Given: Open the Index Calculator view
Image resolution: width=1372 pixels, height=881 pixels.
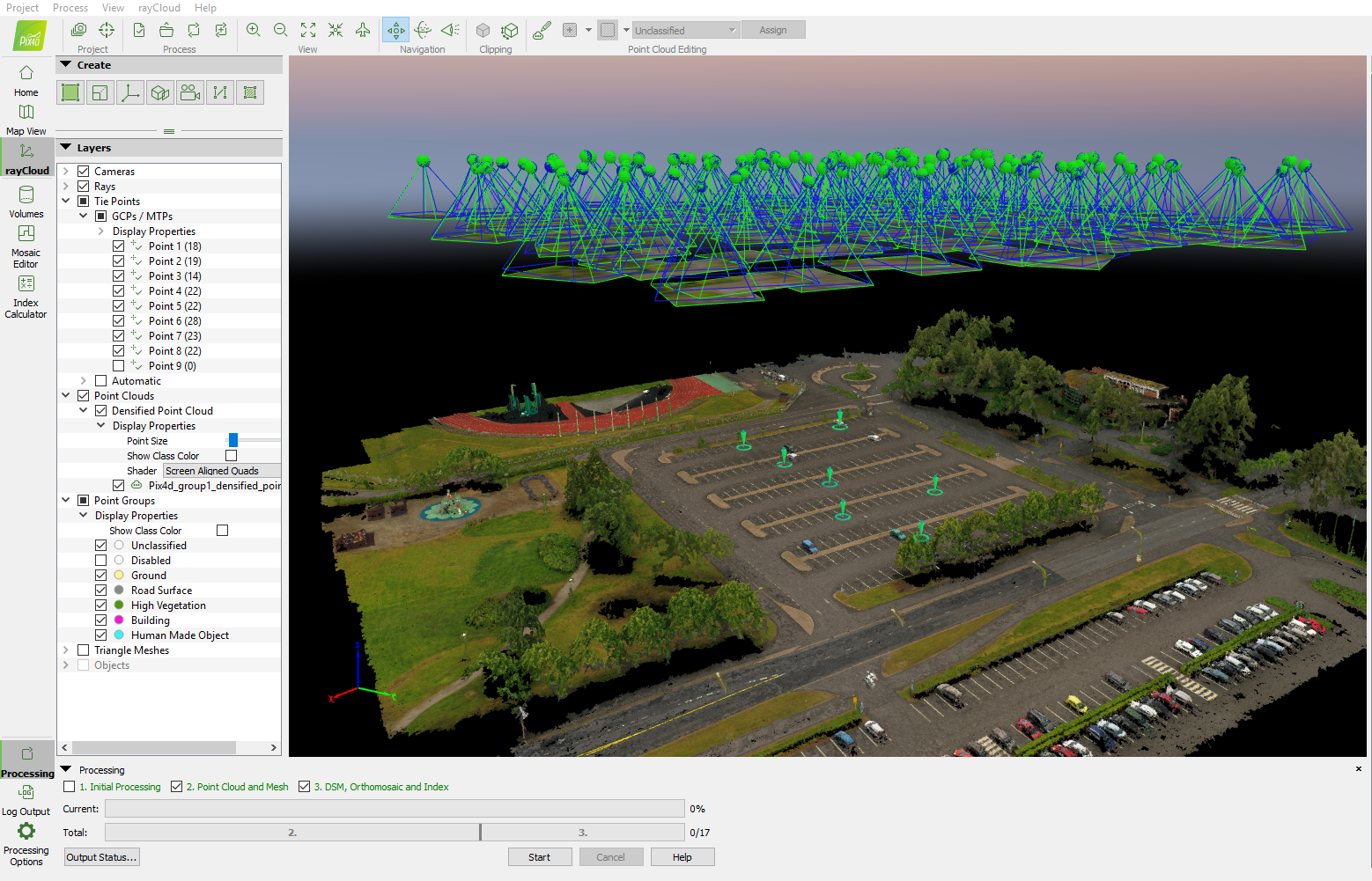Looking at the screenshot, I should click(26, 296).
